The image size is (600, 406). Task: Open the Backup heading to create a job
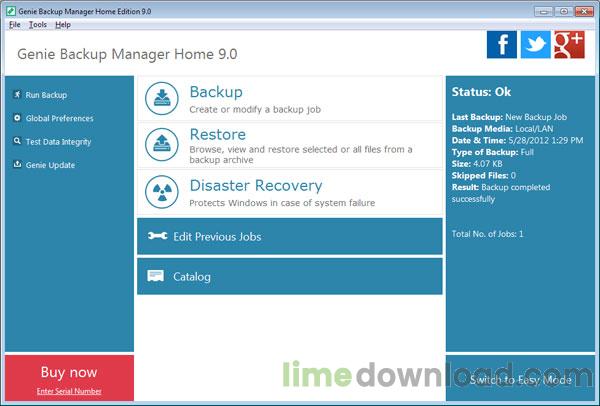tap(216, 92)
